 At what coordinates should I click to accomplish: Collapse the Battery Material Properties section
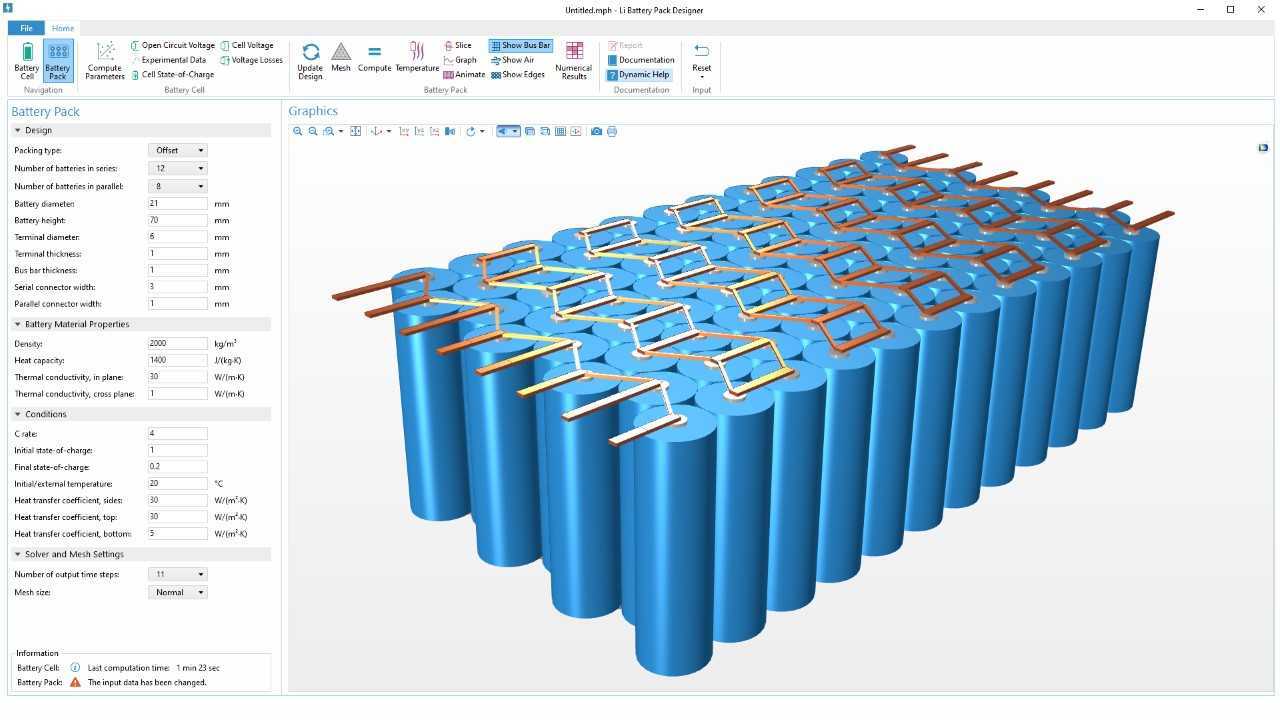[x=16, y=324]
